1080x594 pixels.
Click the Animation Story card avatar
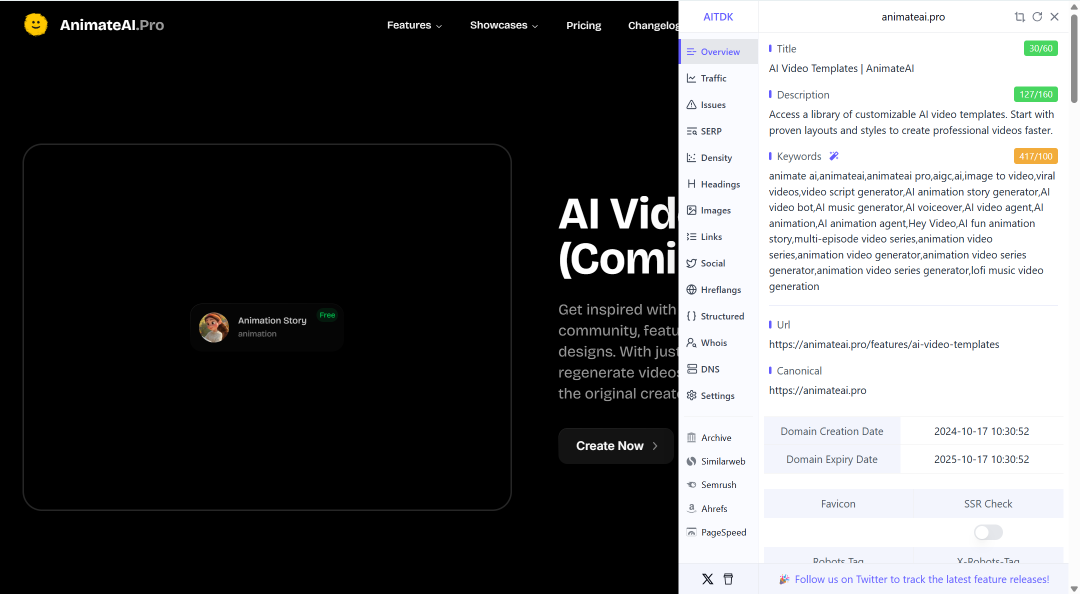pos(214,327)
